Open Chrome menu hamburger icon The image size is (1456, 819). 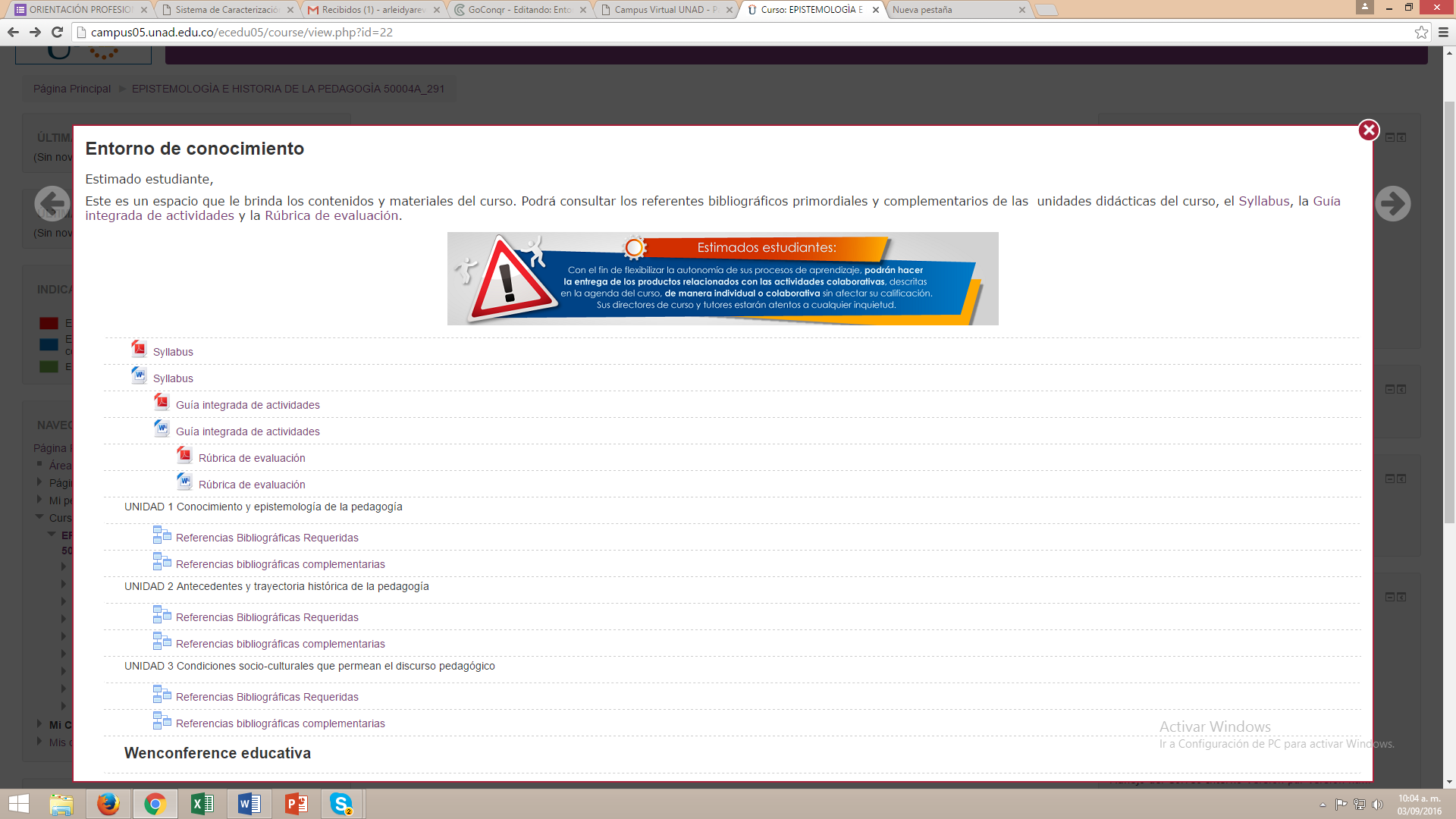click(x=1443, y=32)
